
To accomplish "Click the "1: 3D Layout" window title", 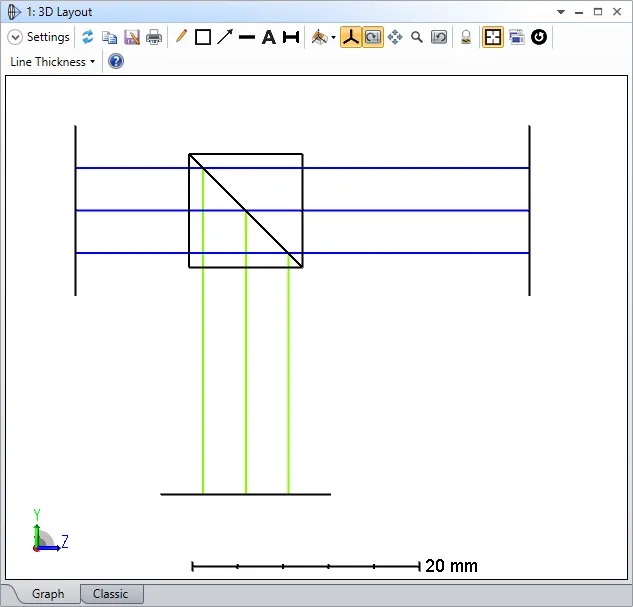I will 59,12.
